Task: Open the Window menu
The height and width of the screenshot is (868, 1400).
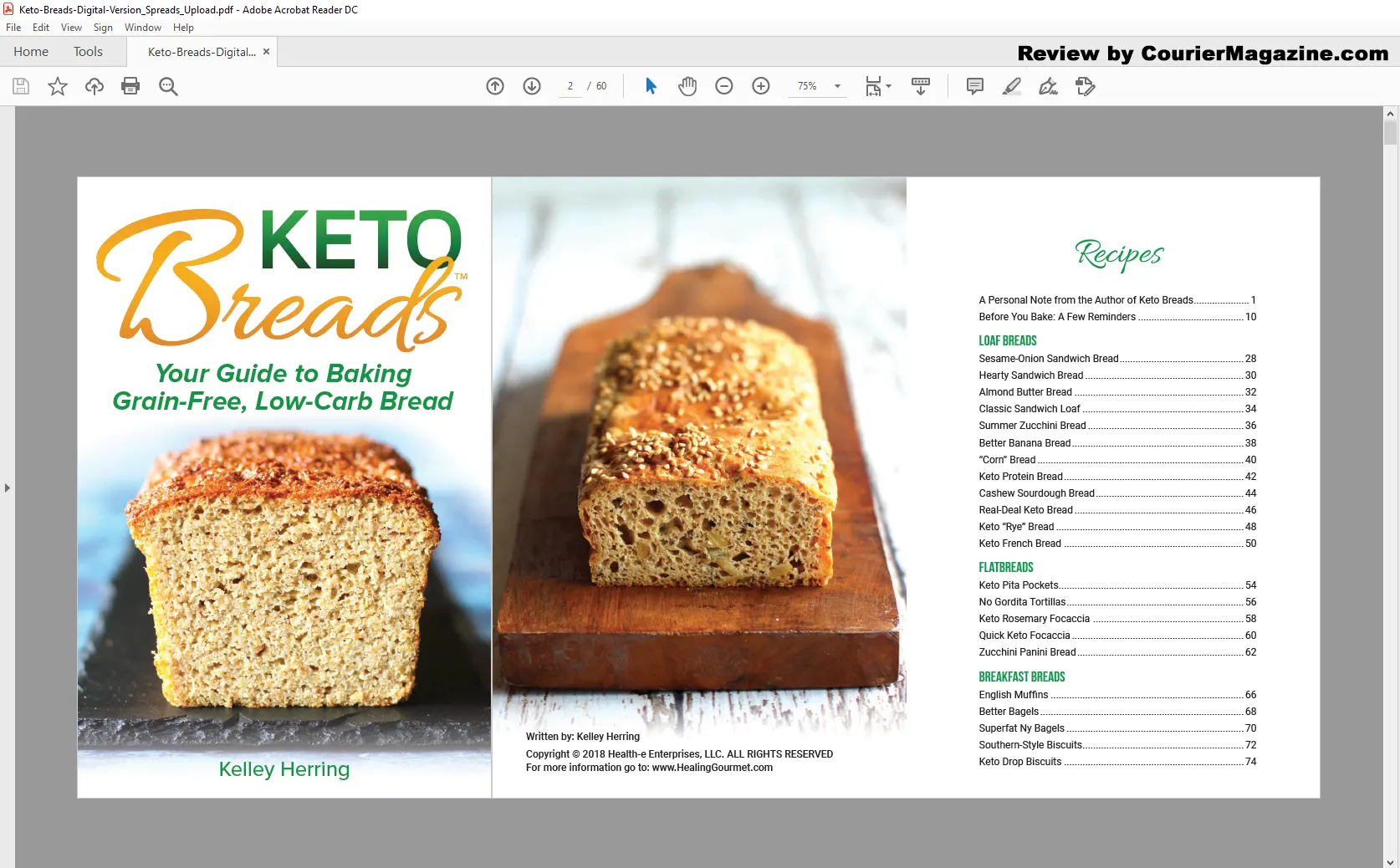Action: [x=143, y=28]
